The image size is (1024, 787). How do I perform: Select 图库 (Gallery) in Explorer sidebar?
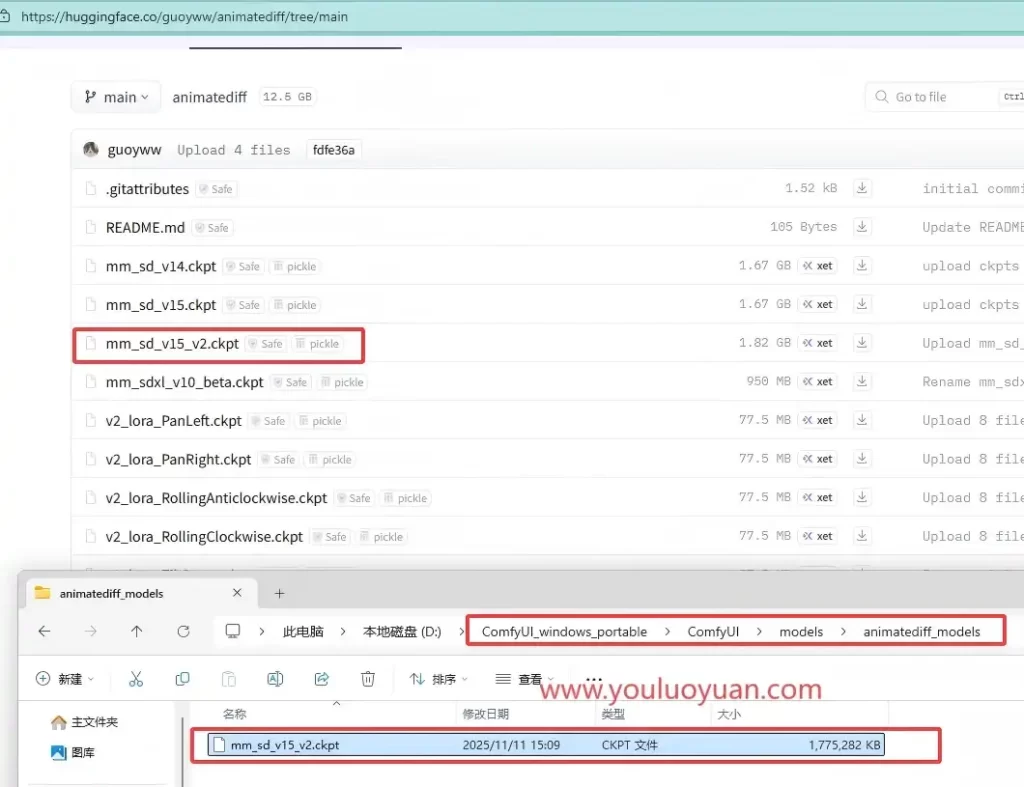pos(73,752)
